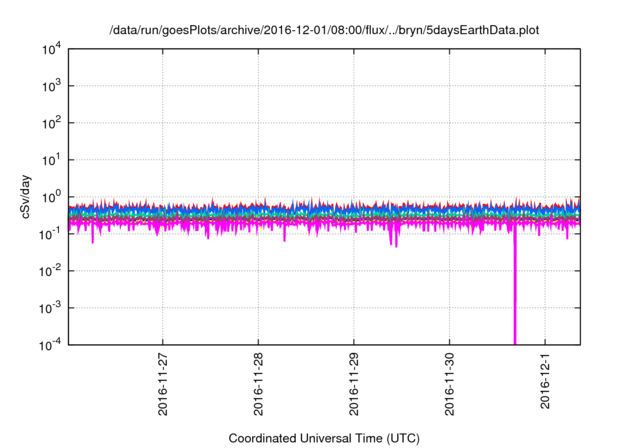Select the 10^-3 y-axis label
Screen dimensions: 640x448
[51, 308]
